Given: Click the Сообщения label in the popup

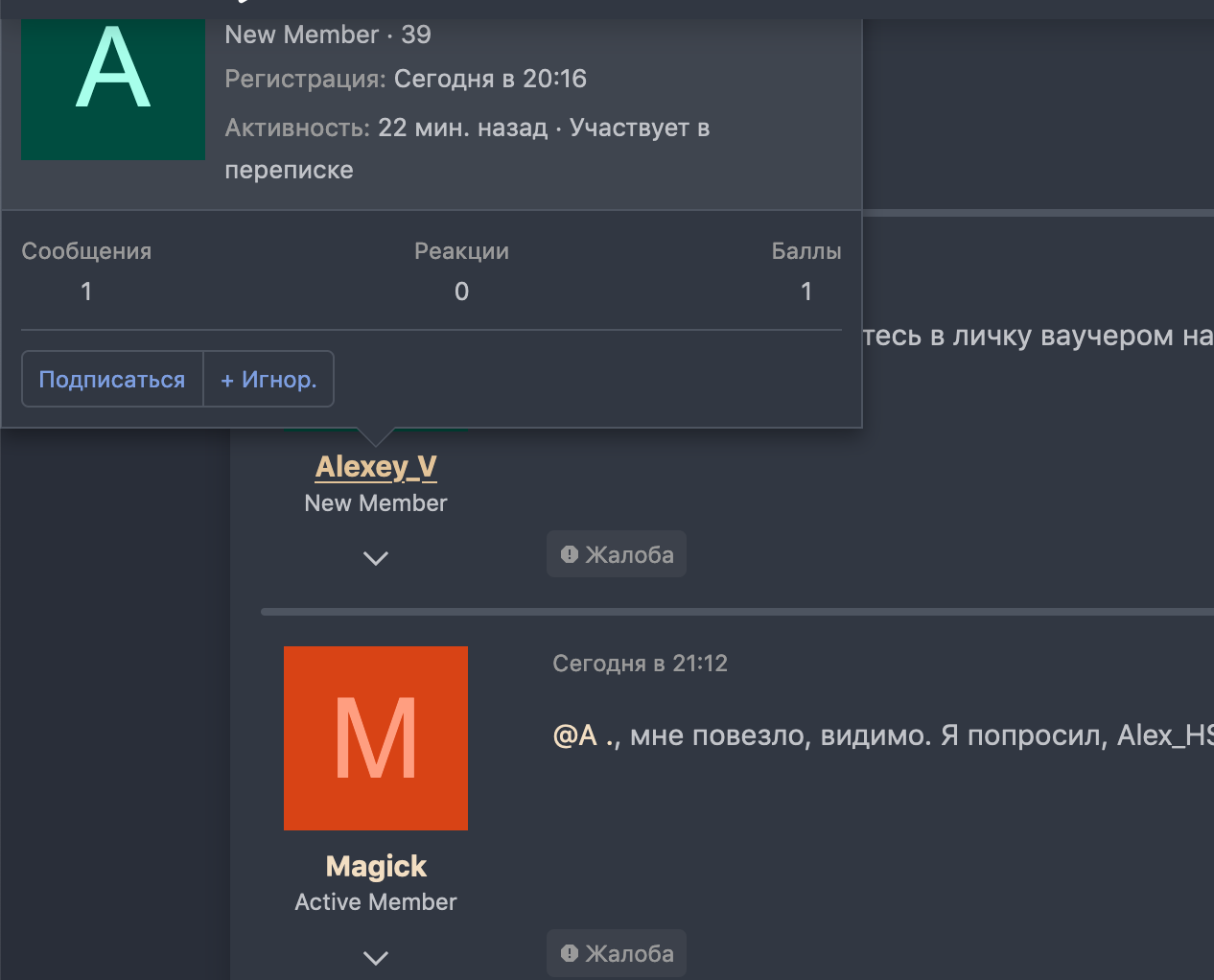Looking at the screenshot, I should click(86, 251).
